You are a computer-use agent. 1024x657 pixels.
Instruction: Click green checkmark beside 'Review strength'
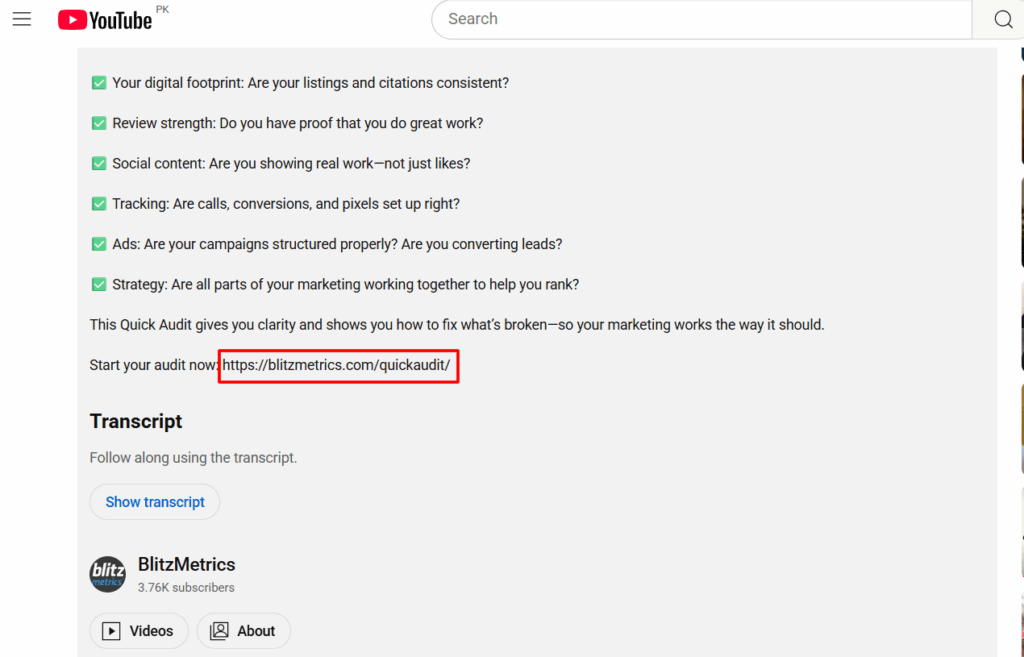point(99,123)
